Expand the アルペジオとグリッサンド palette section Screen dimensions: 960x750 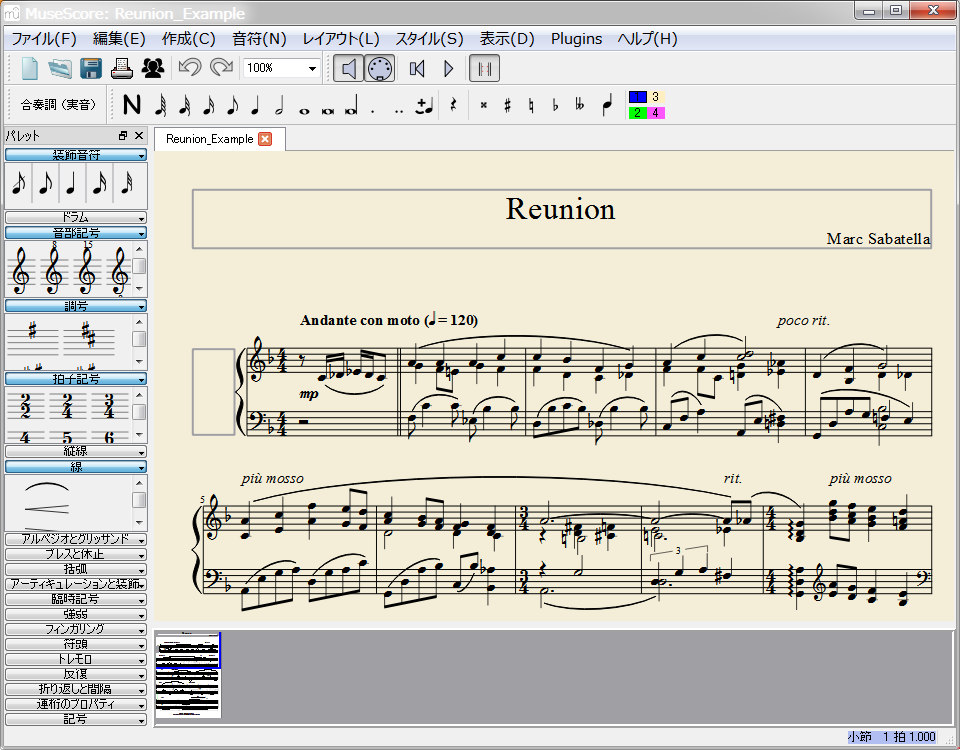pyautogui.click(x=76, y=539)
